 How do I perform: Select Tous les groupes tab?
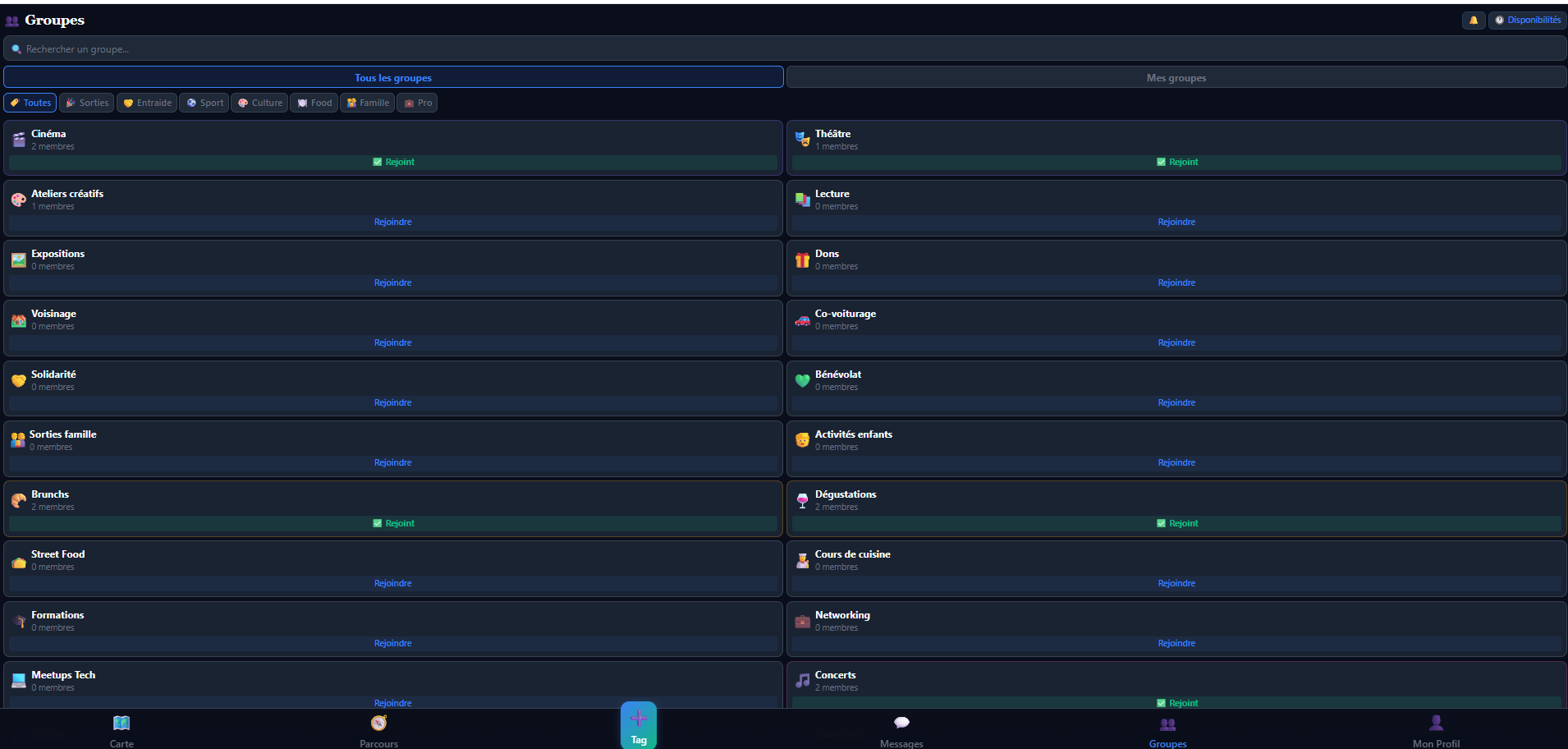click(393, 78)
